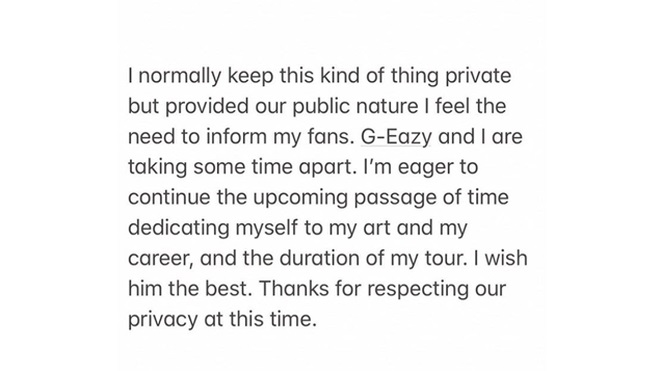Viewport: 660px width, 371px height.
Task: Click the underlined G-Eazy name
Action: [x=397, y=137]
